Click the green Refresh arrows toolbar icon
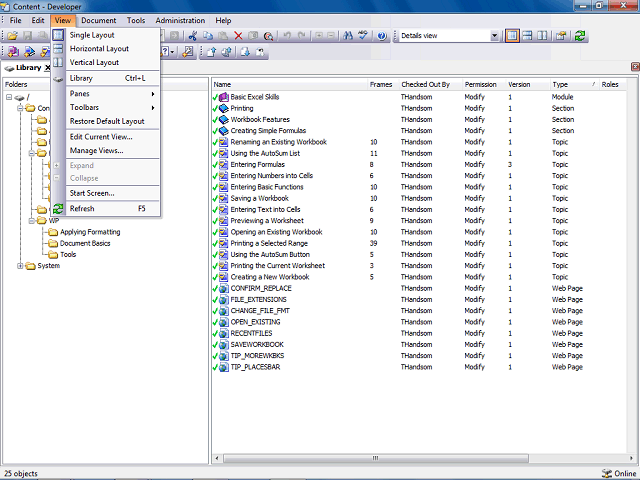This screenshot has height=480, width=640. pos(580,36)
